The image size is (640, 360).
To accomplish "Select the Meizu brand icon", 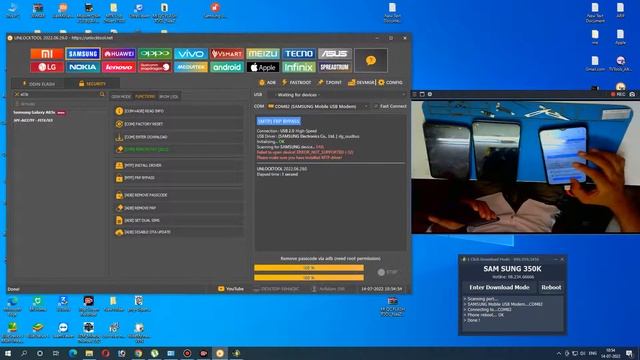I will point(262,54).
